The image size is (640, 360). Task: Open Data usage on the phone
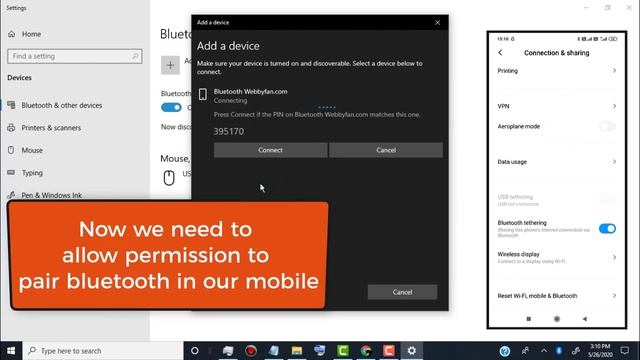(x=557, y=162)
